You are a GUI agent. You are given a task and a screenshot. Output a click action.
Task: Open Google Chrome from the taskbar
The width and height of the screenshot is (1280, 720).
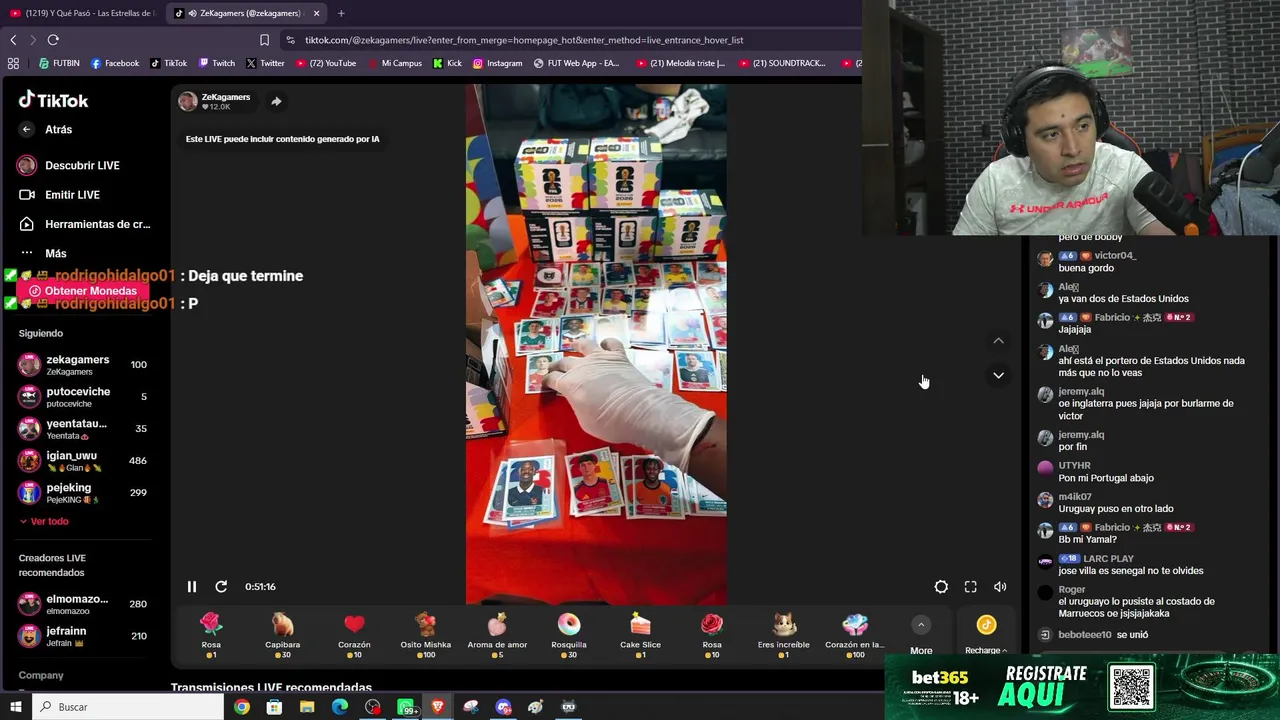242,707
